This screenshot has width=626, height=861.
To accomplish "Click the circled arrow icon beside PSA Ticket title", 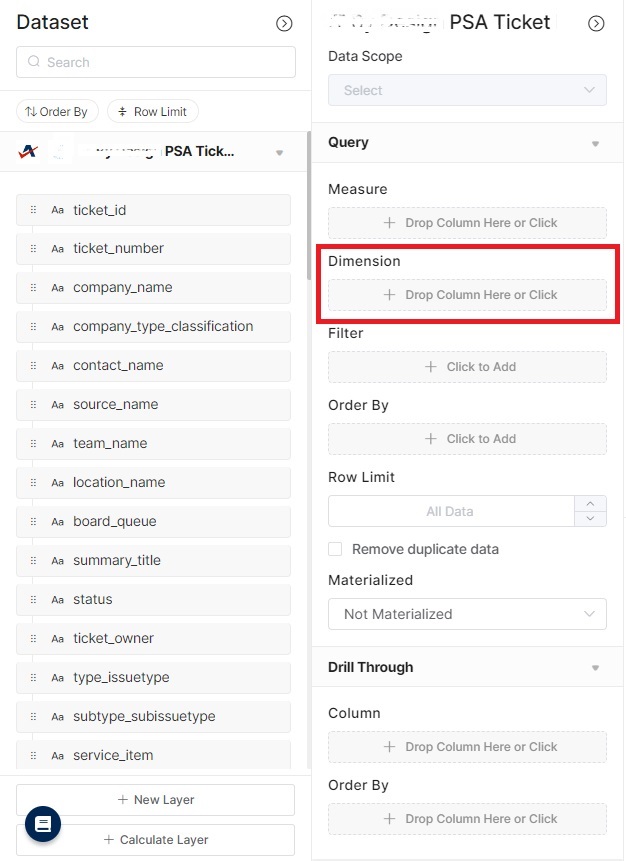I will [596, 23].
